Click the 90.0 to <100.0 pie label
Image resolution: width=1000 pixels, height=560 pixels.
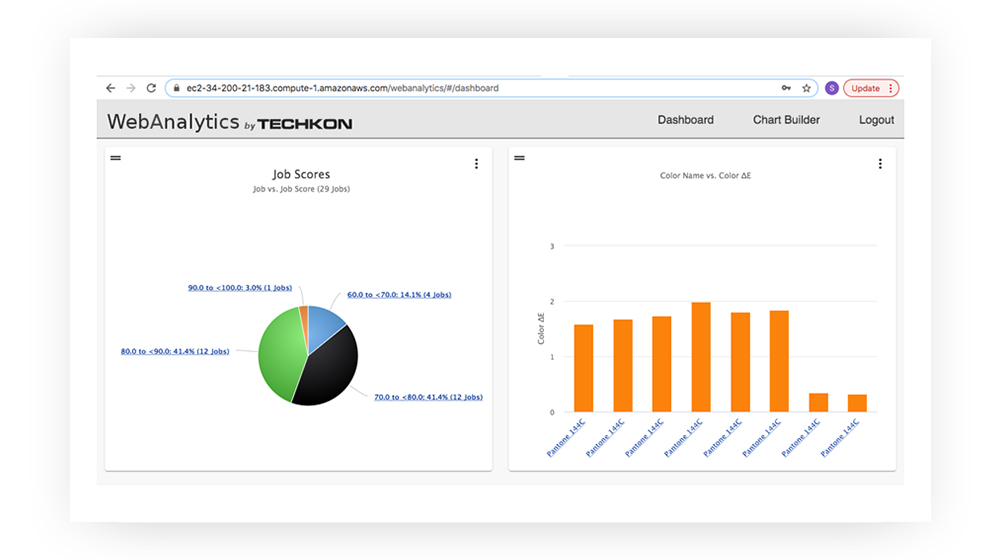[240, 288]
